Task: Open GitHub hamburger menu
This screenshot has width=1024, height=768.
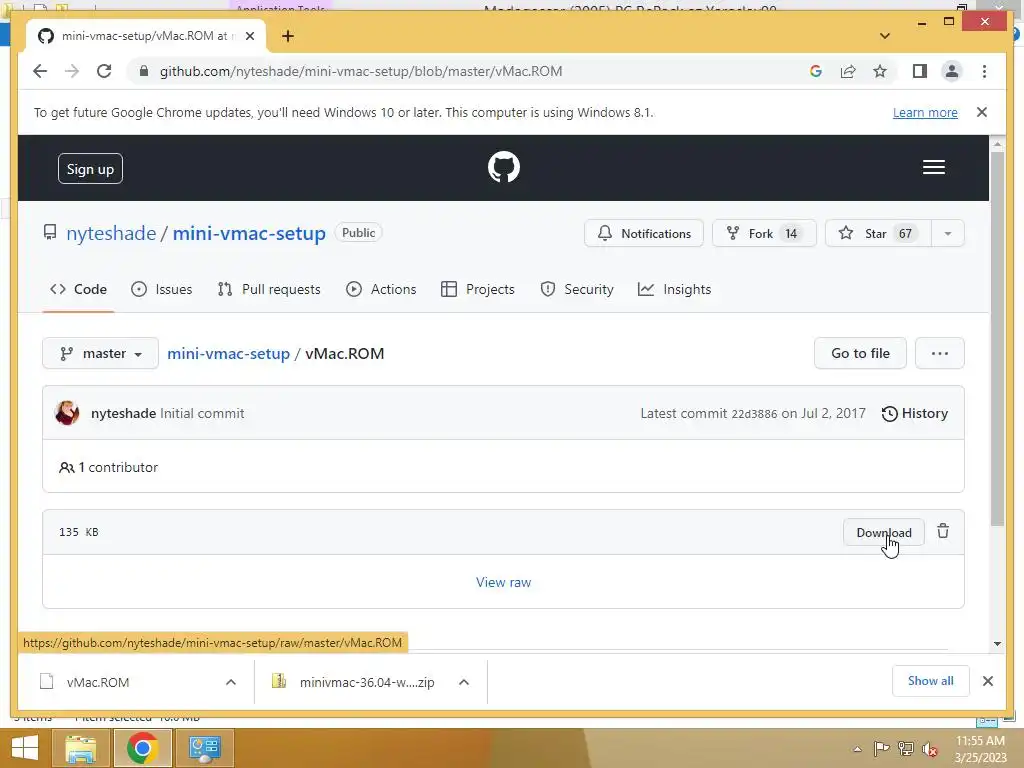Action: [x=933, y=167]
